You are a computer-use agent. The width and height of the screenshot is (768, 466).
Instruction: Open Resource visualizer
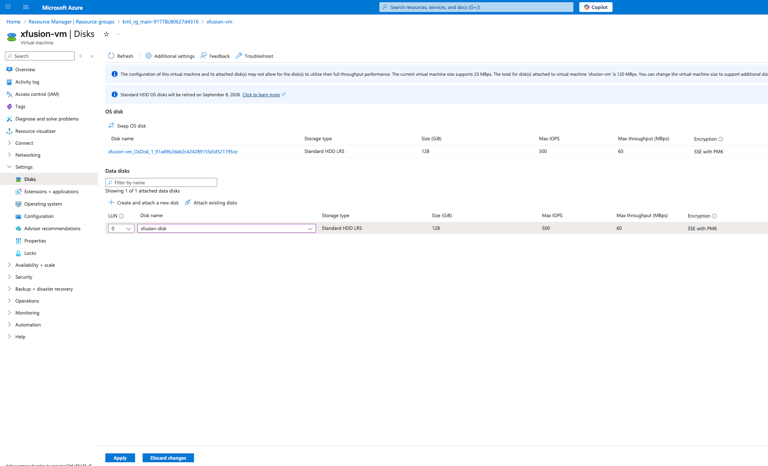click(35, 131)
